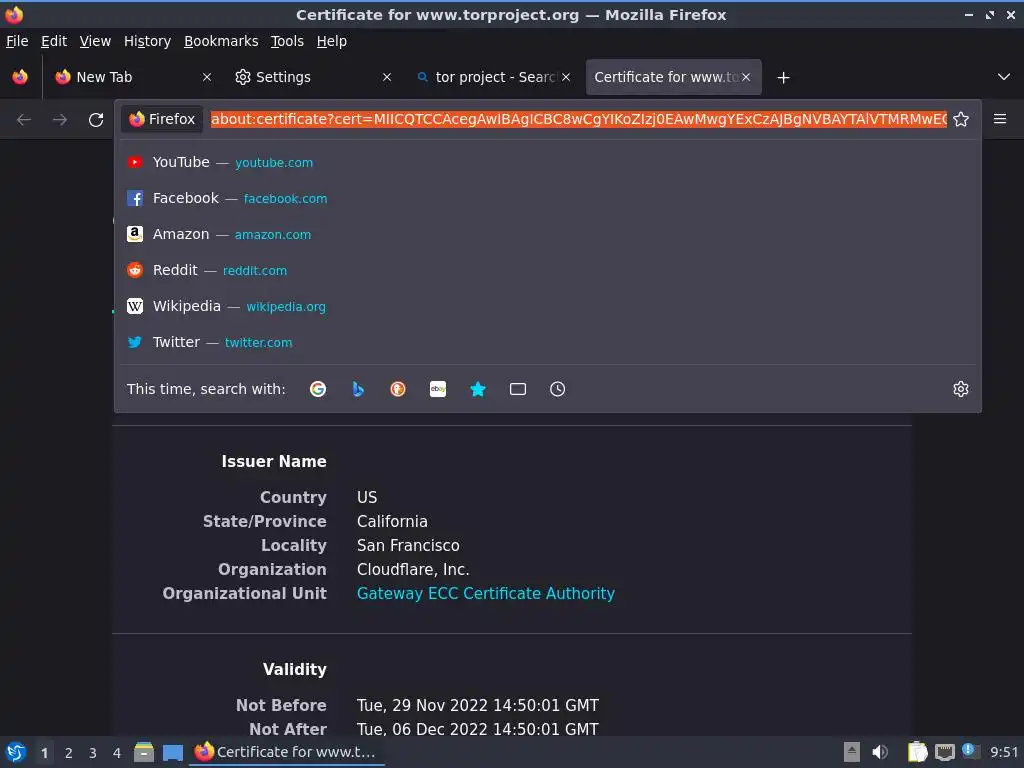Open the desktop application launcher menu
1024x768 pixels.
pos(16,752)
